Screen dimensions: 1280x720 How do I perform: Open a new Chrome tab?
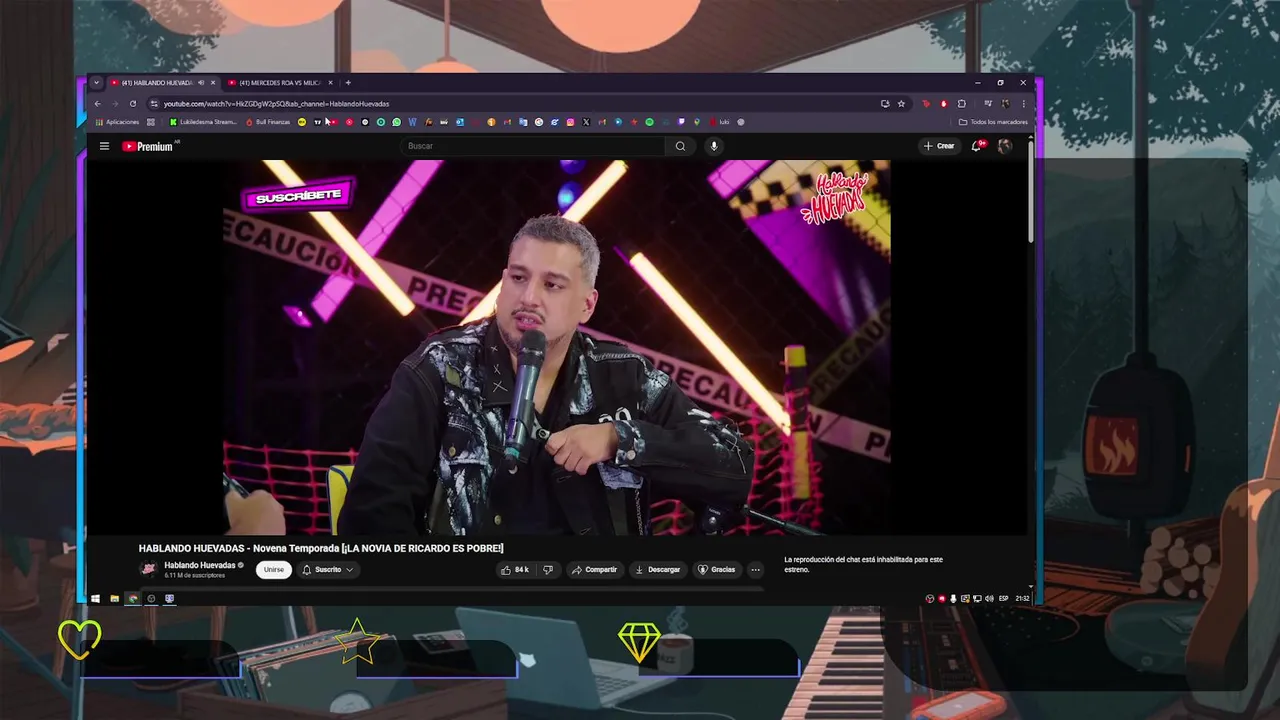[x=348, y=83]
